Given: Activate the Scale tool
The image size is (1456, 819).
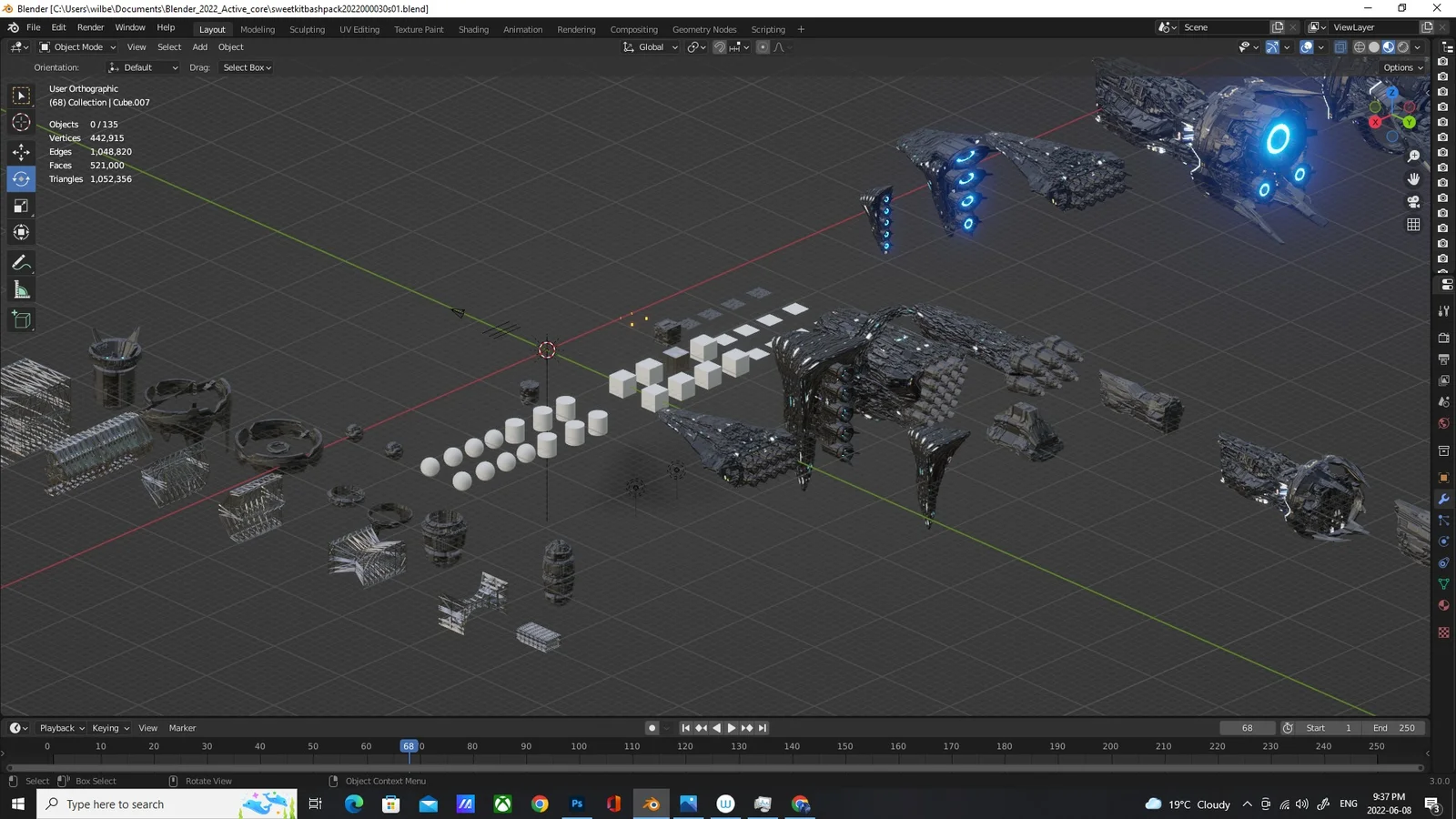Looking at the screenshot, I should [x=21, y=206].
